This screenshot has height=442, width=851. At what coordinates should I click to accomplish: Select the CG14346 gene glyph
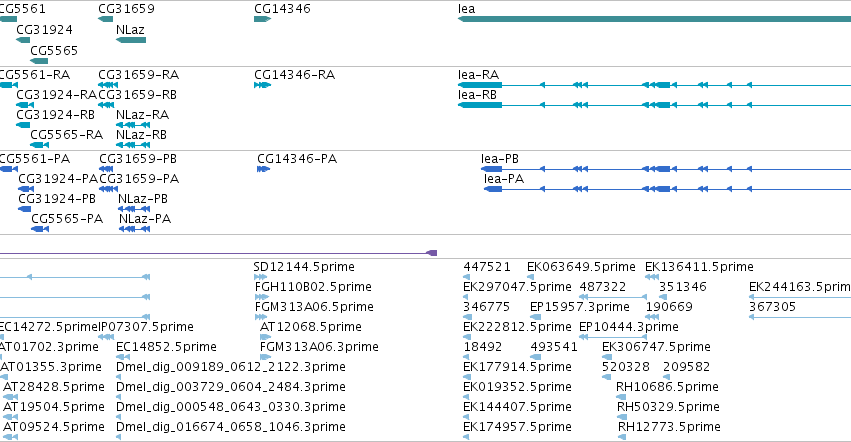click(262, 19)
